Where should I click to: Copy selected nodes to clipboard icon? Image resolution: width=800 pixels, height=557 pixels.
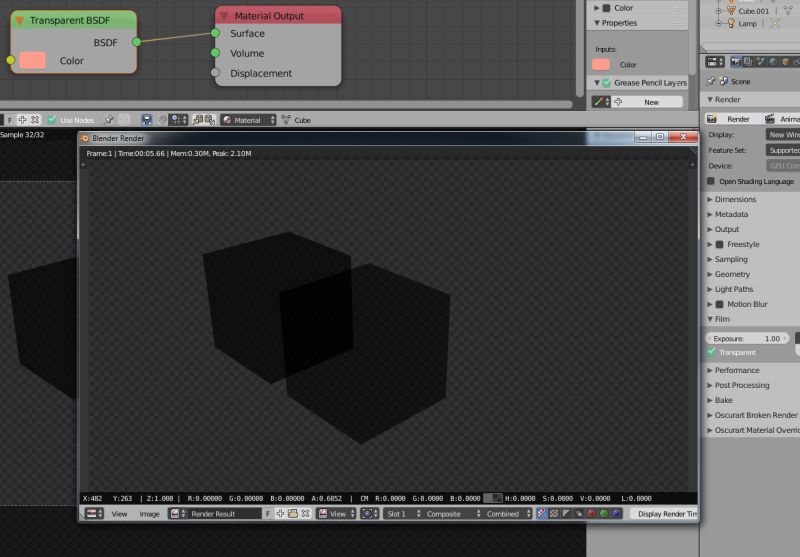[x=198, y=120]
